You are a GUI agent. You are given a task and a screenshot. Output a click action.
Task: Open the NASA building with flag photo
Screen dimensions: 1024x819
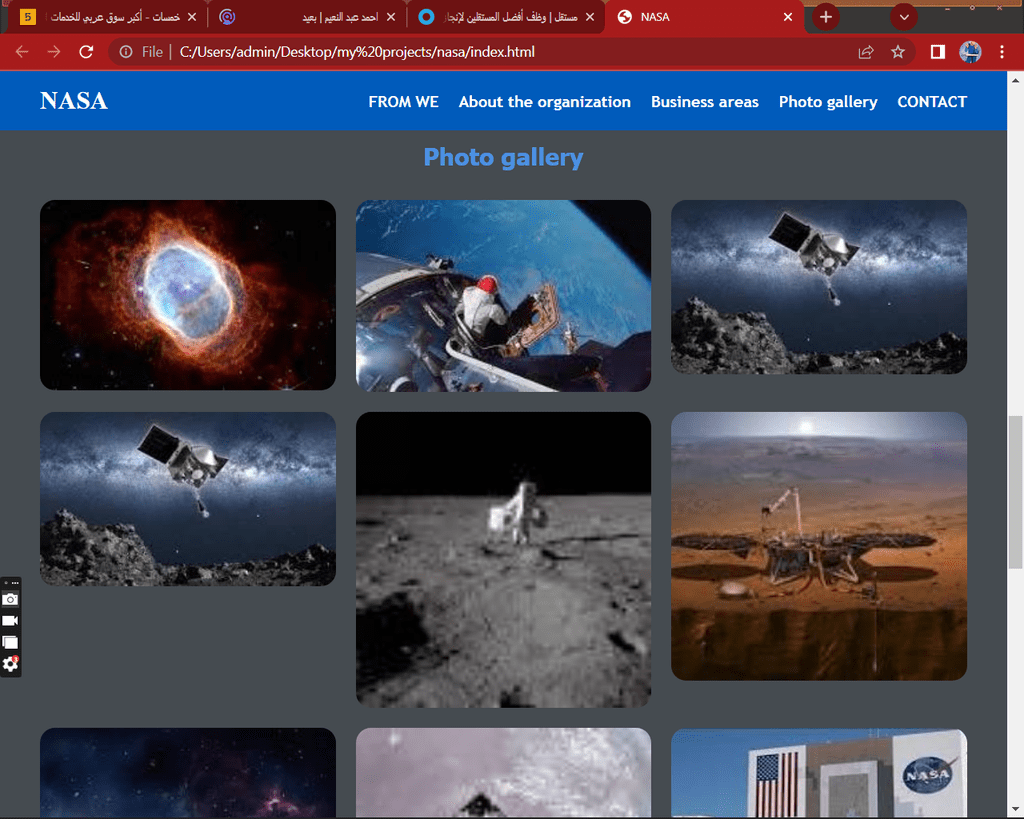click(x=819, y=773)
